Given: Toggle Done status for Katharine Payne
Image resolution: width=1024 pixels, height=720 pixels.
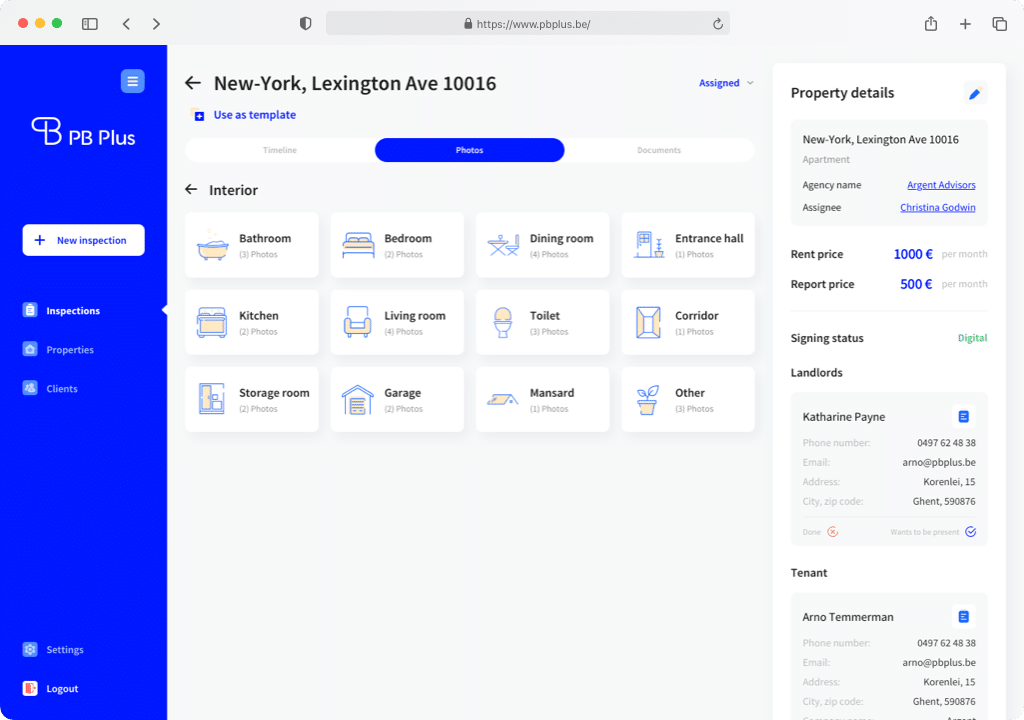Looking at the screenshot, I should tap(833, 532).
